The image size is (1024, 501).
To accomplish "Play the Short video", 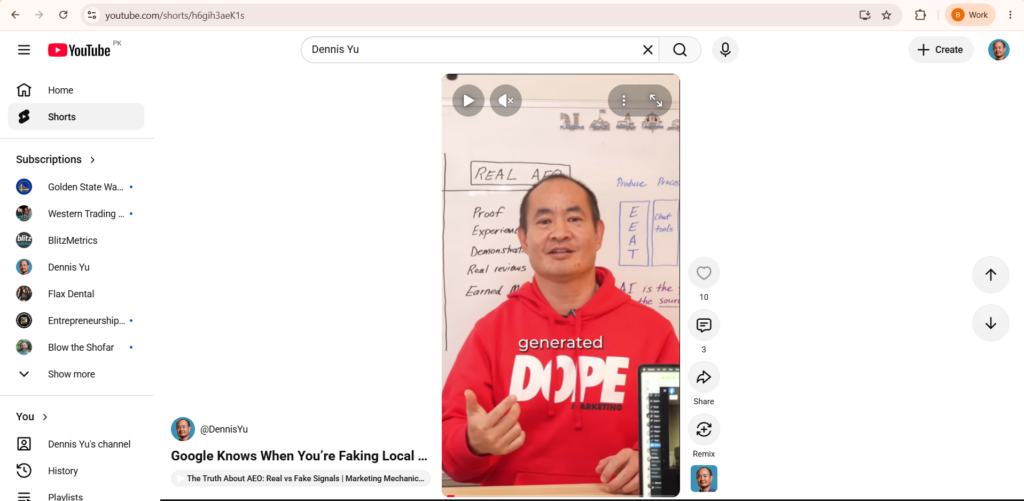I will [468, 101].
